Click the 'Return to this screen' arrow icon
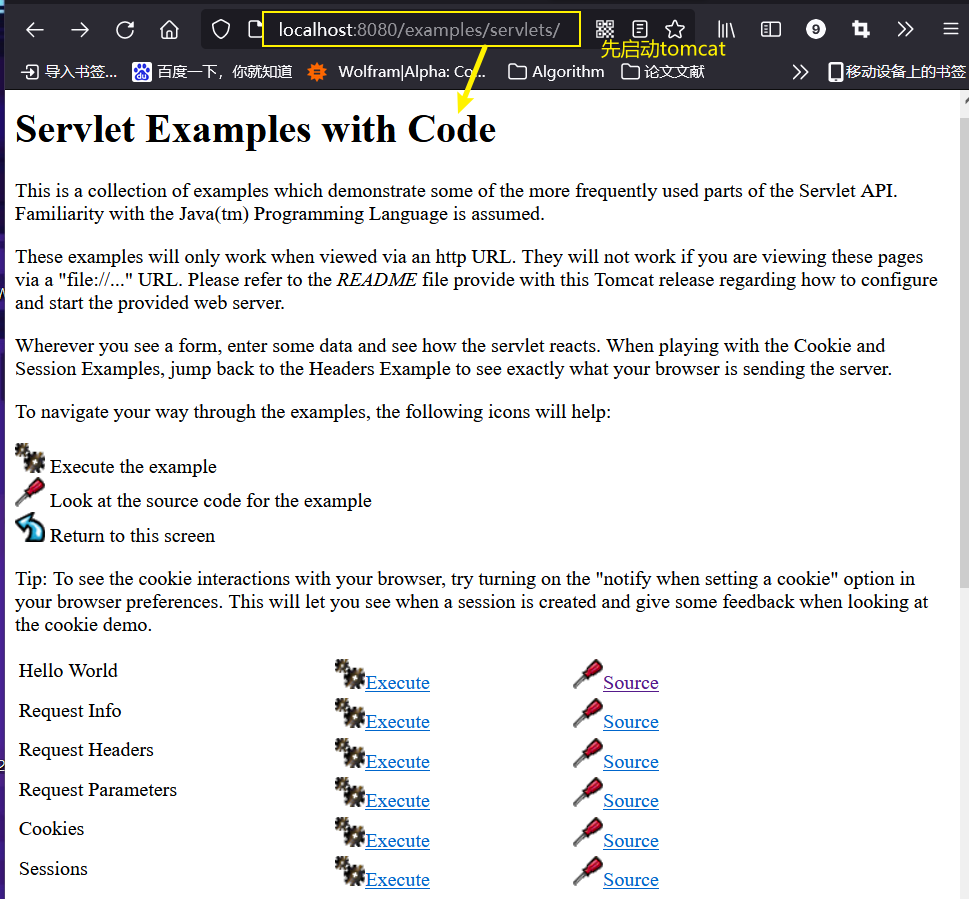 pyautogui.click(x=30, y=527)
